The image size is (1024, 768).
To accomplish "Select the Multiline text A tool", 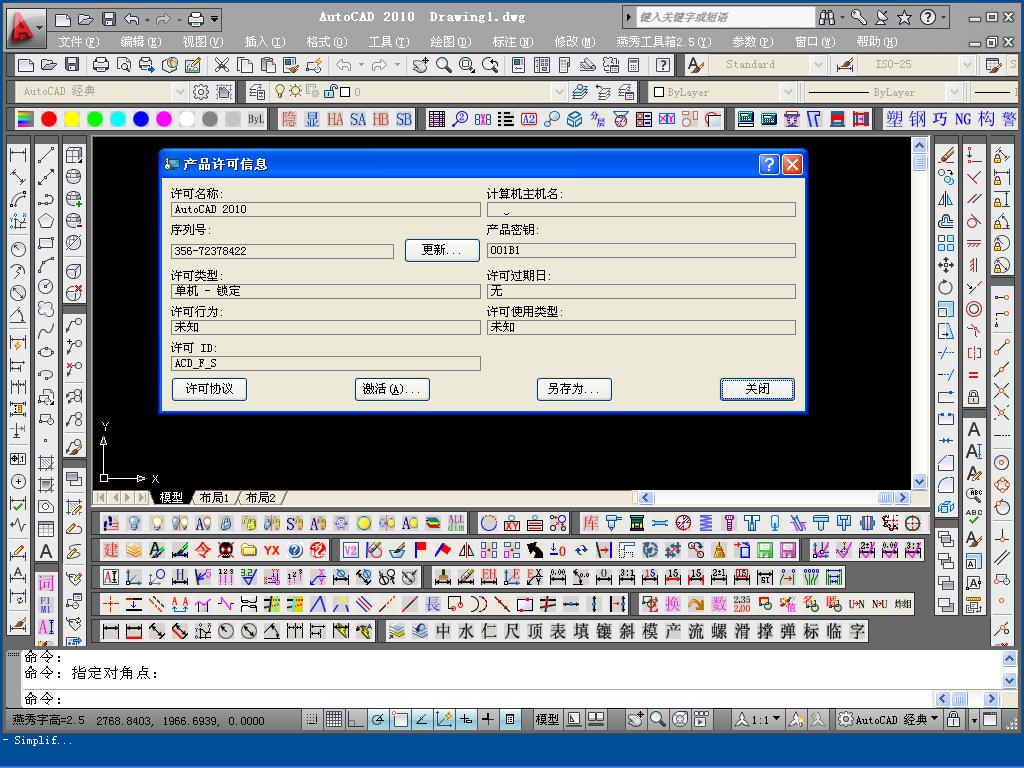I will [x=46, y=551].
